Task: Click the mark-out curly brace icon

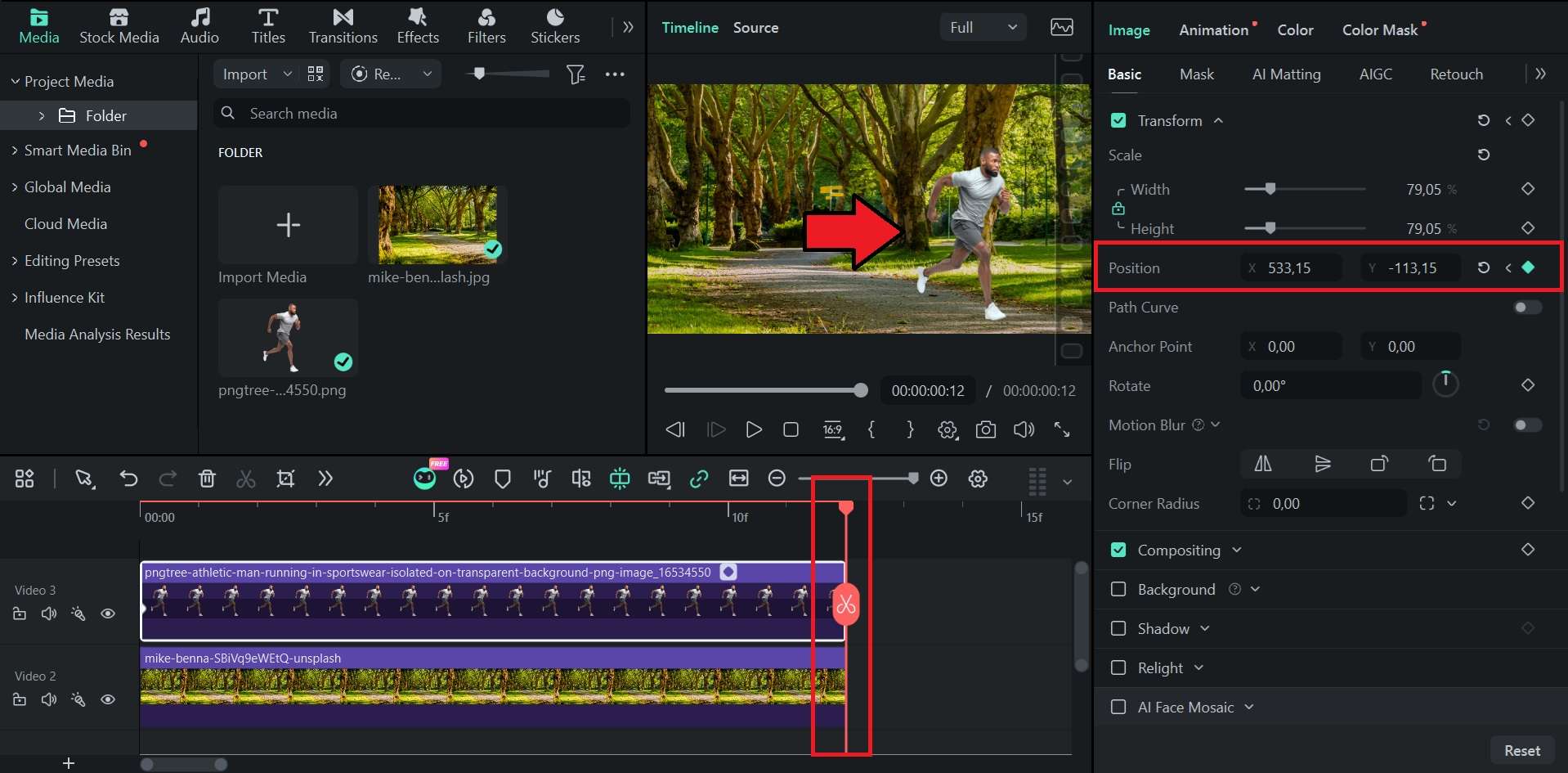Action: pyautogui.click(x=910, y=429)
